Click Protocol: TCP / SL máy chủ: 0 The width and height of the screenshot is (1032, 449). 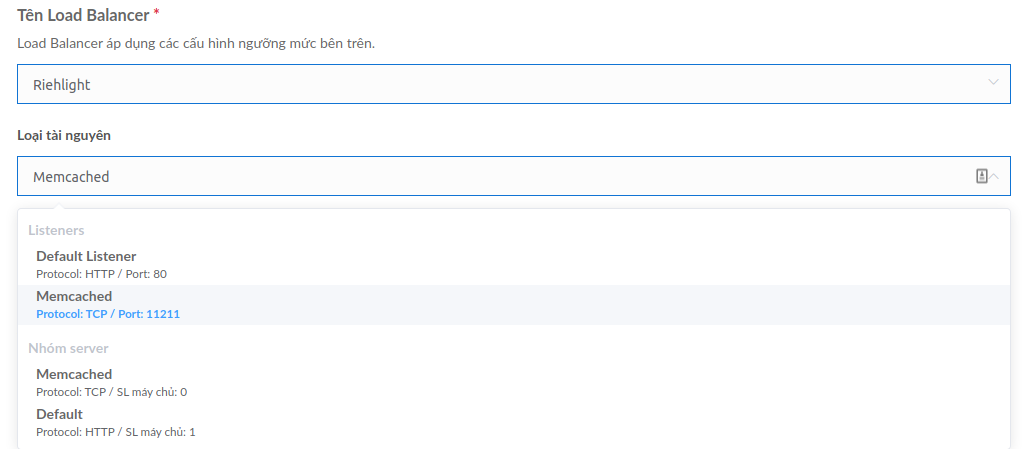pos(111,392)
